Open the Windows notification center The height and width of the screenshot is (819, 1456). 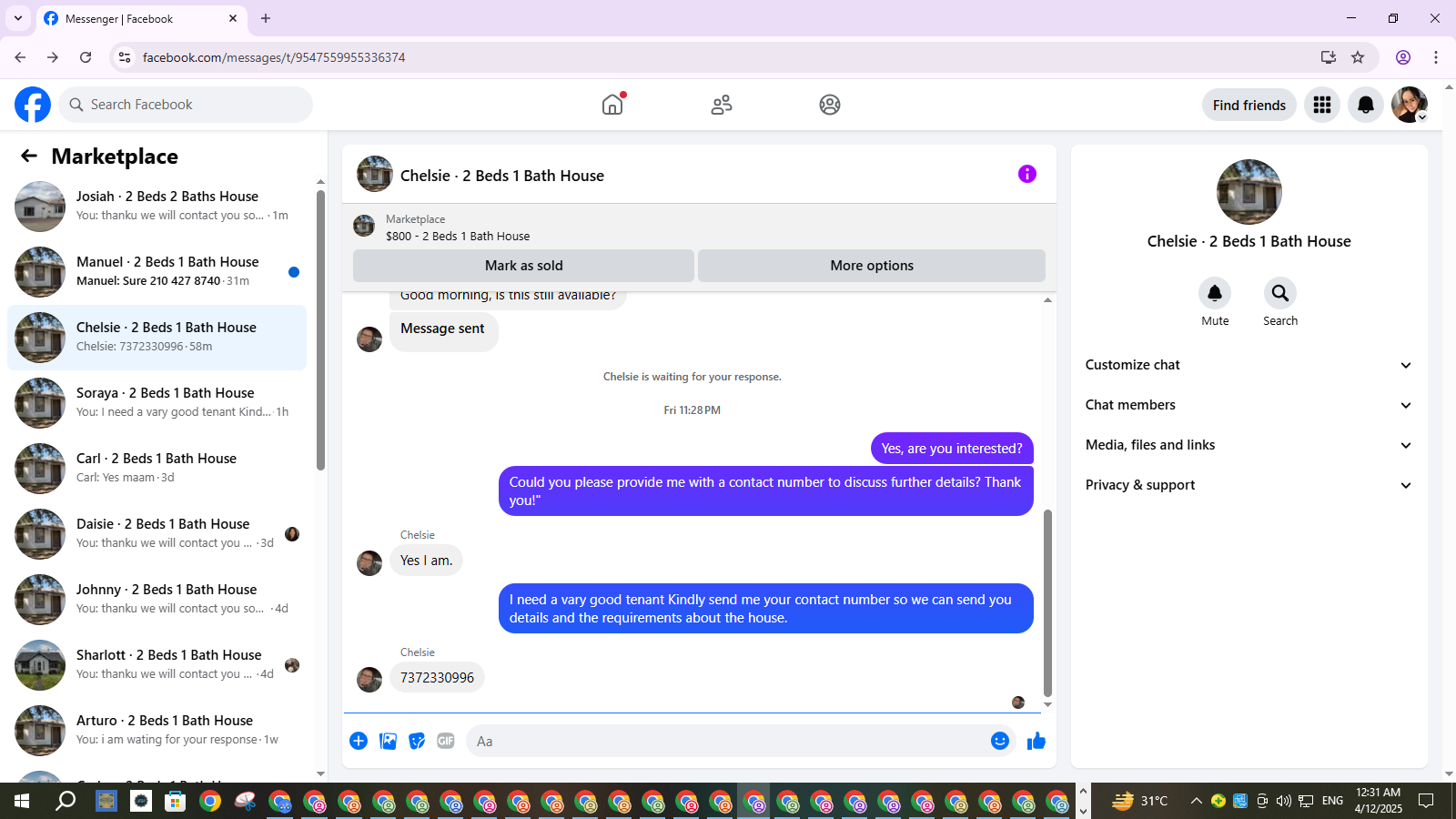point(1426,801)
